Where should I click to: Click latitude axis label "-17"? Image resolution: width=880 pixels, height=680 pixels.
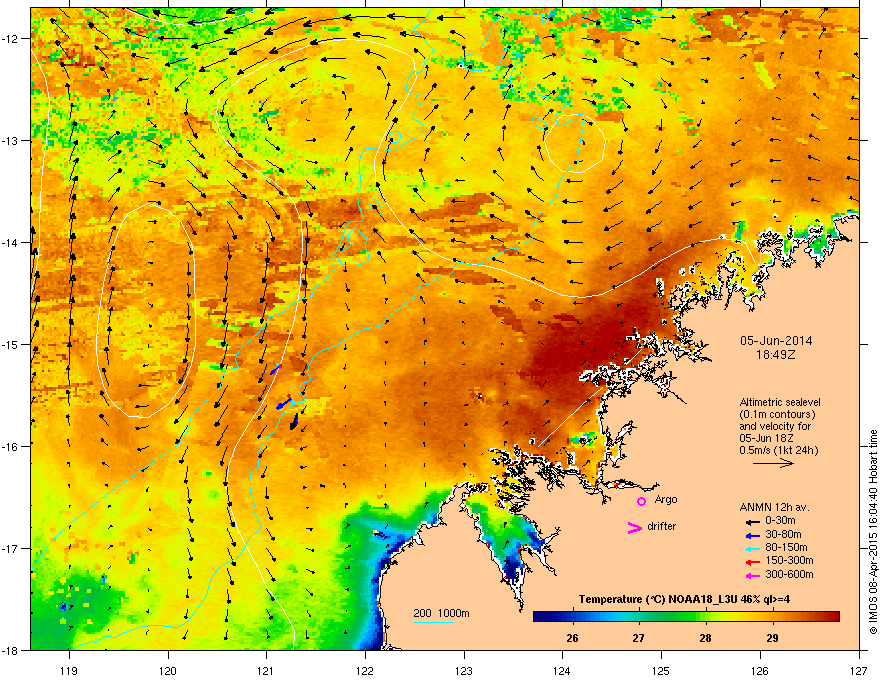[x=10, y=548]
